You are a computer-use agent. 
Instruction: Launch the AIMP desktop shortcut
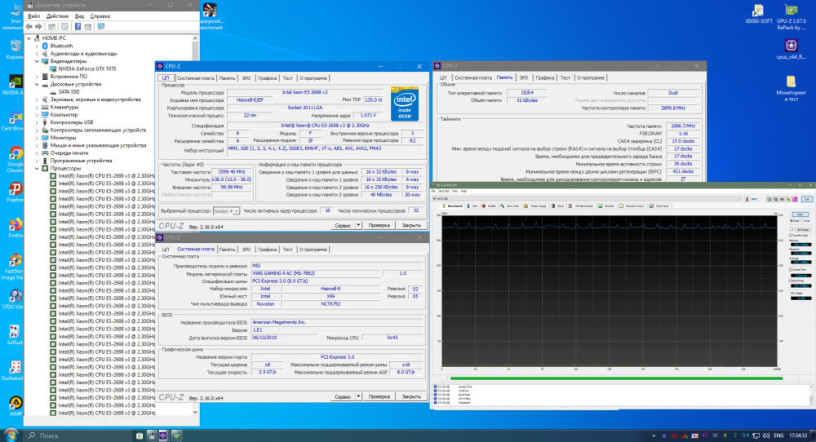[x=15, y=406]
